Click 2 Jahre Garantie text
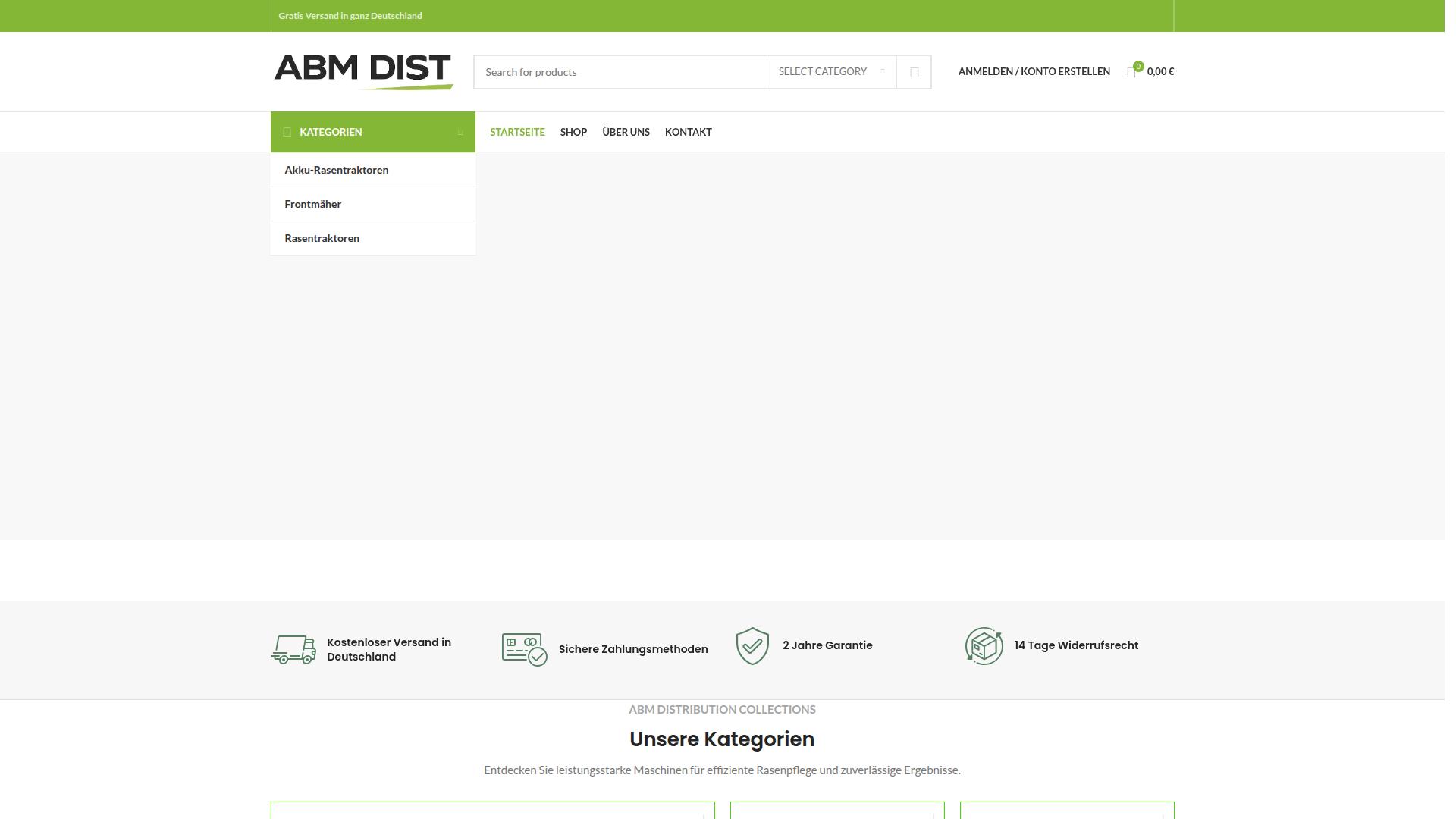The width and height of the screenshot is (1456, 819). click(x=827, y=645)
